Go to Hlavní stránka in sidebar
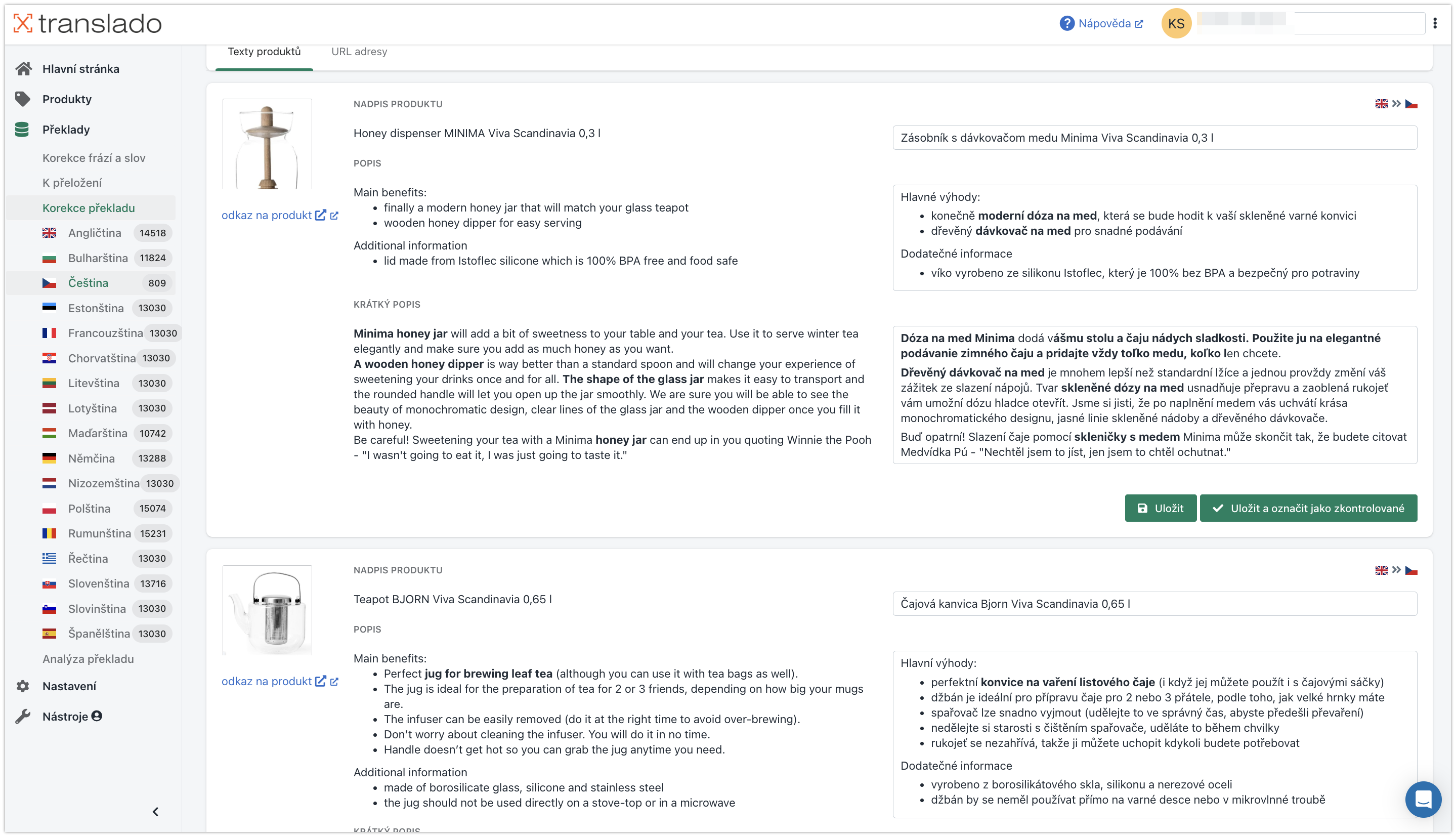 (81, 69)
